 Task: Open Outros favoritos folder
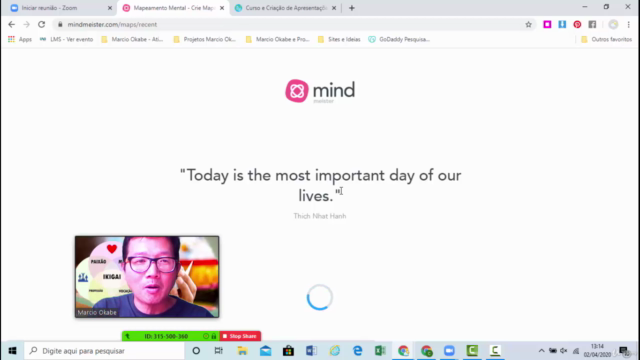[607, 39]
